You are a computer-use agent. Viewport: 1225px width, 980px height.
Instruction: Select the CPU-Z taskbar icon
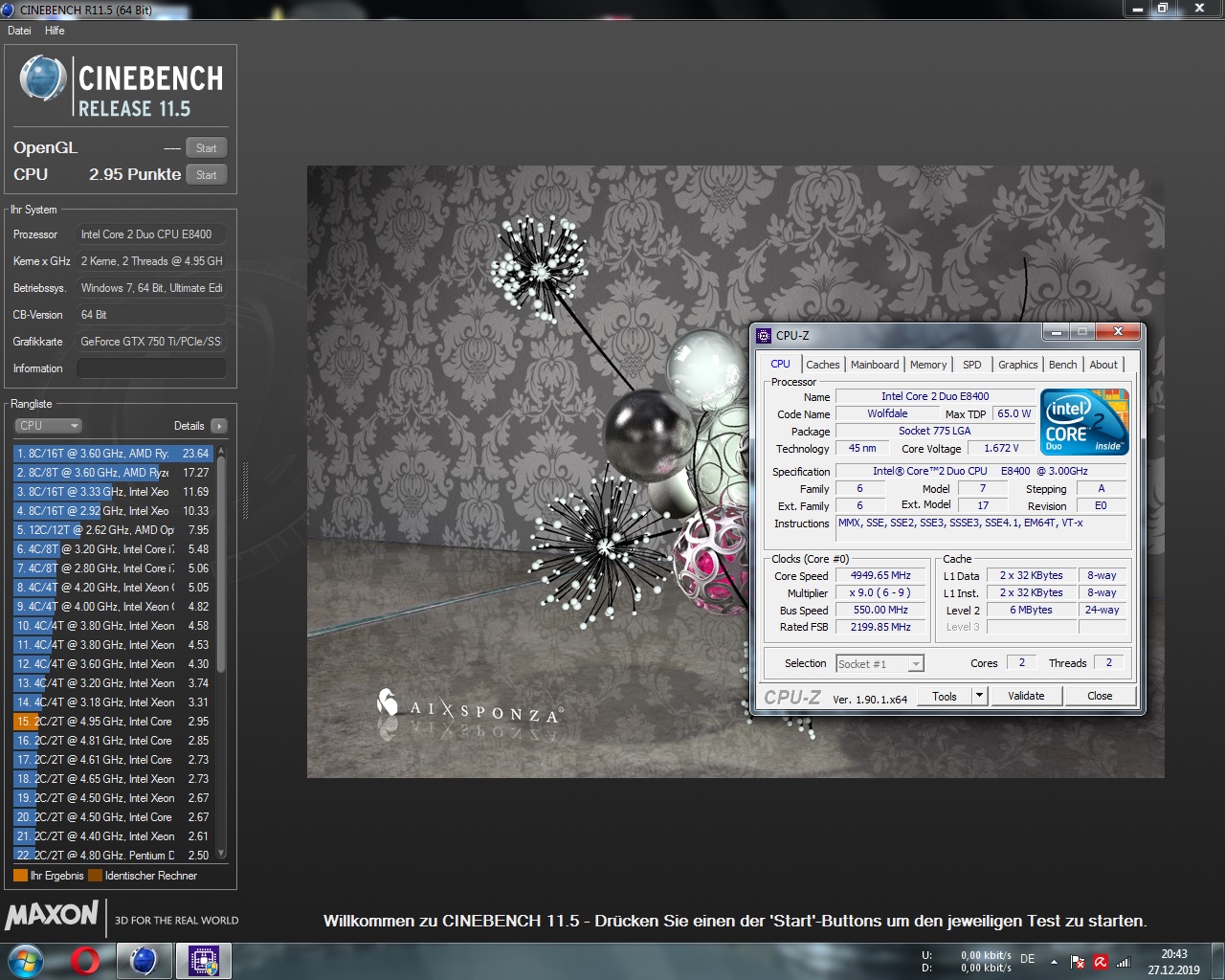(204, 961)
